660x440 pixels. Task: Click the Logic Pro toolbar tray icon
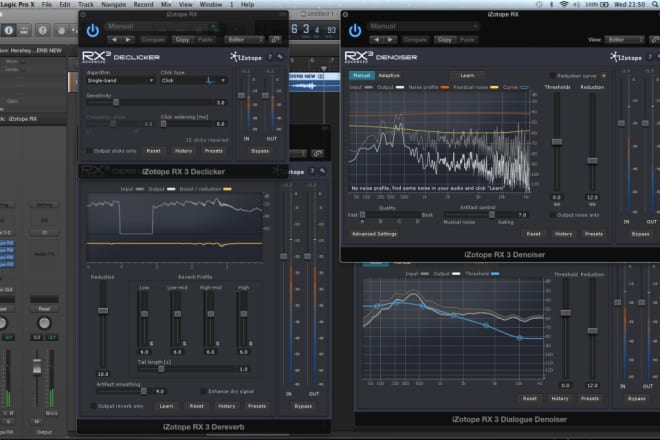[24, 30]
